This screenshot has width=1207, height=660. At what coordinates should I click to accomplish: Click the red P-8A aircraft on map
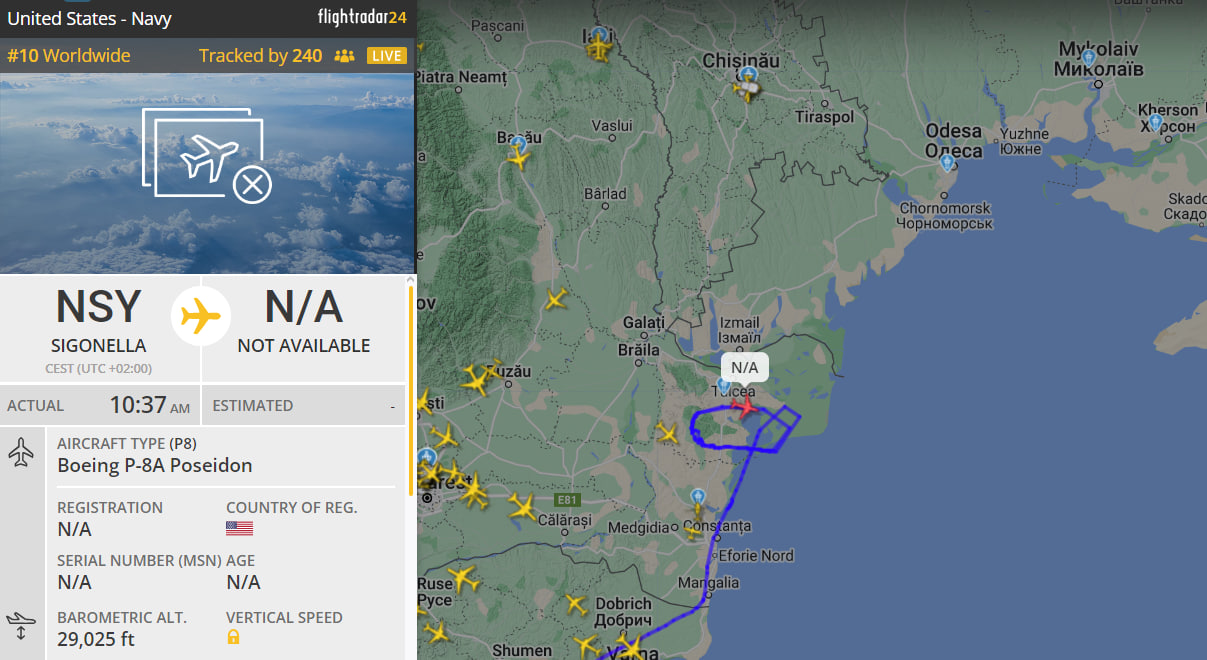(746, 406)
